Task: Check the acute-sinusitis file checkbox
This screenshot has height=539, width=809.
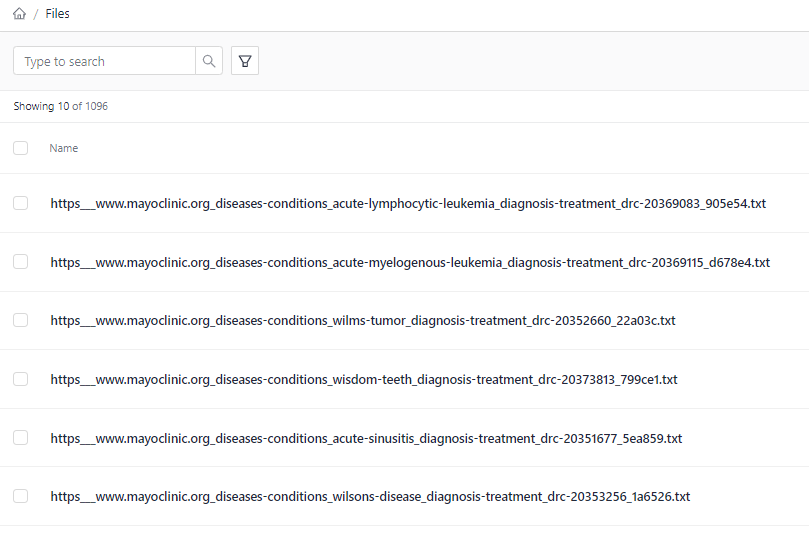Action: click(x=21, y=438)
